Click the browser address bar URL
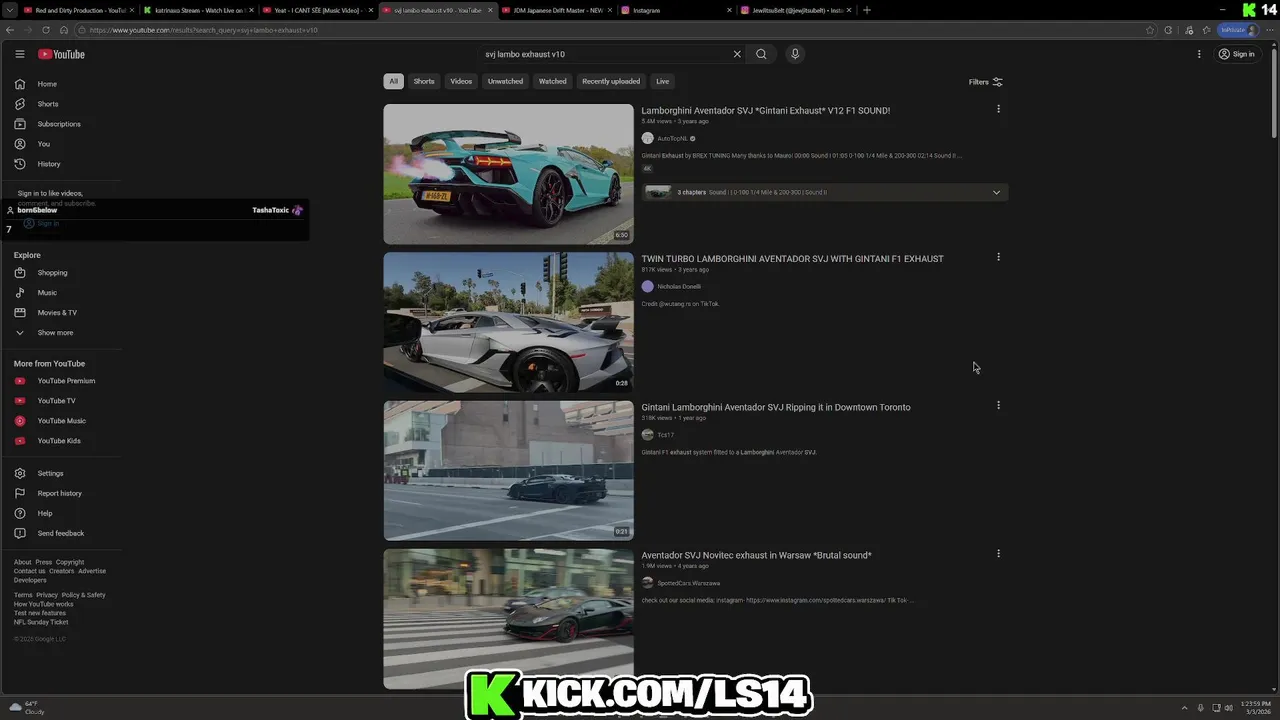Screen dimensions: 1280x720 click(203, 30)
